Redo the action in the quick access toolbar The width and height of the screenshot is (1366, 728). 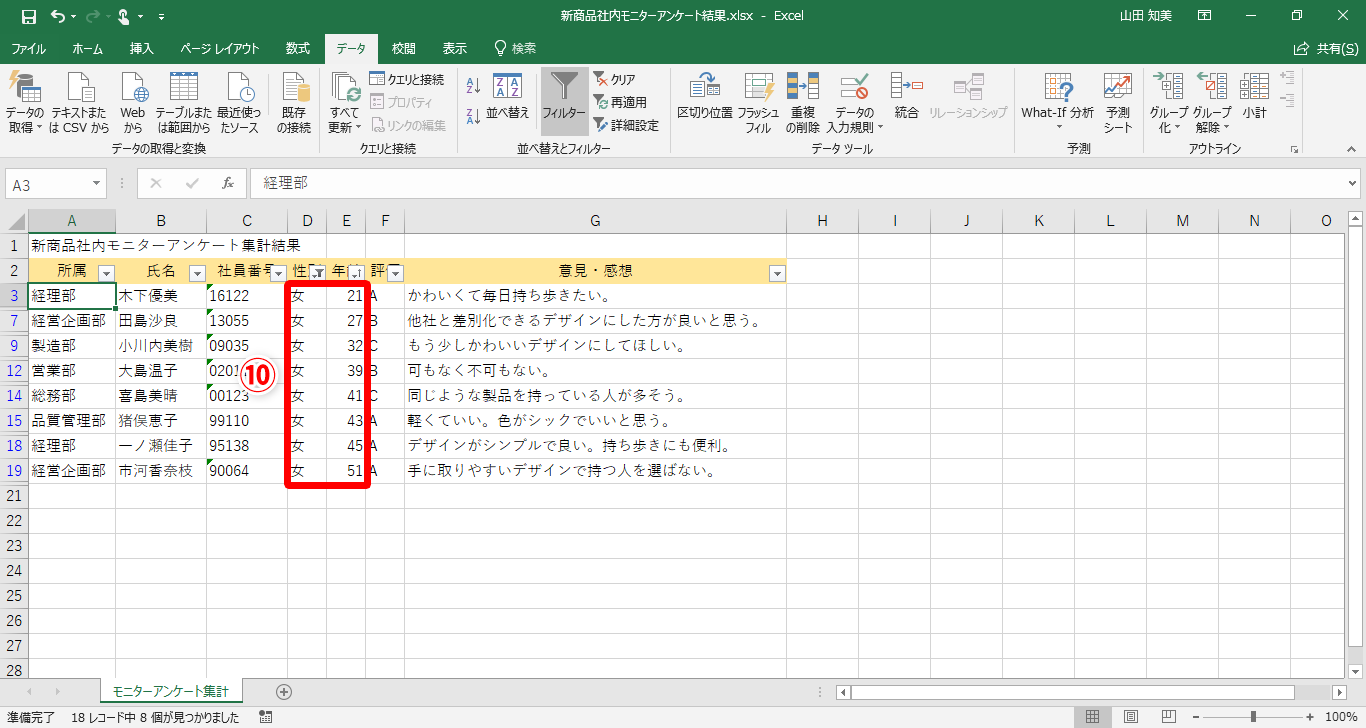(x=95, y=16)
